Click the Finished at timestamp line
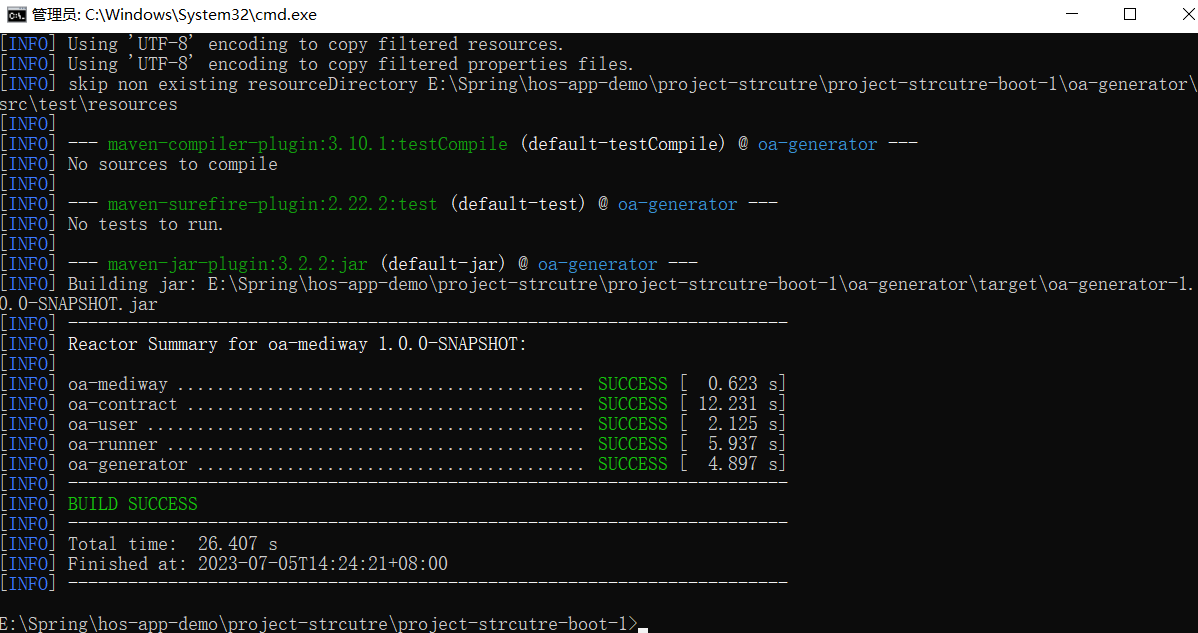Viewport: 1198px width, 633px height. click(257, 564)
